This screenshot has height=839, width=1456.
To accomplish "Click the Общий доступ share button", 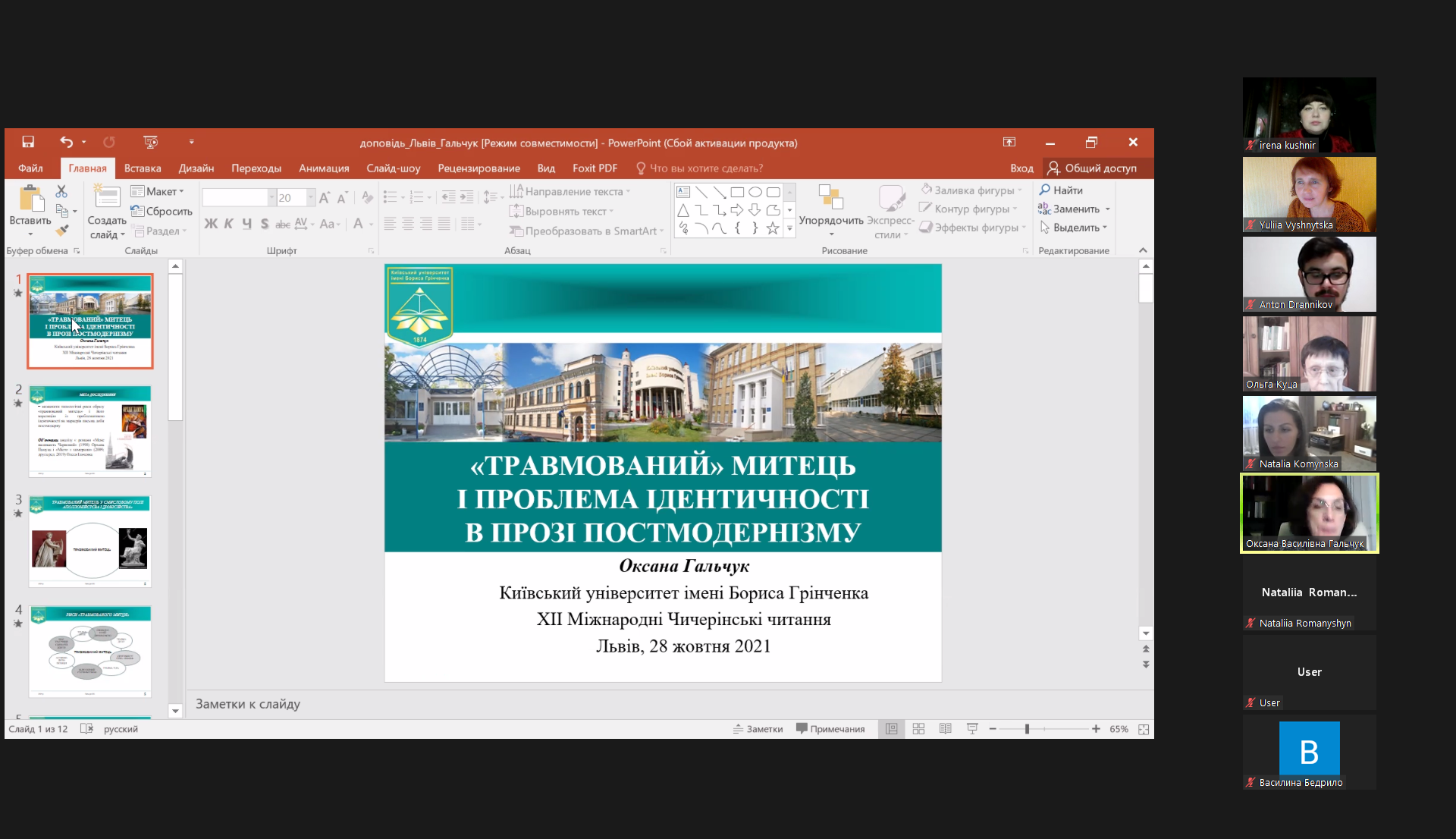I will [1093, 168].
